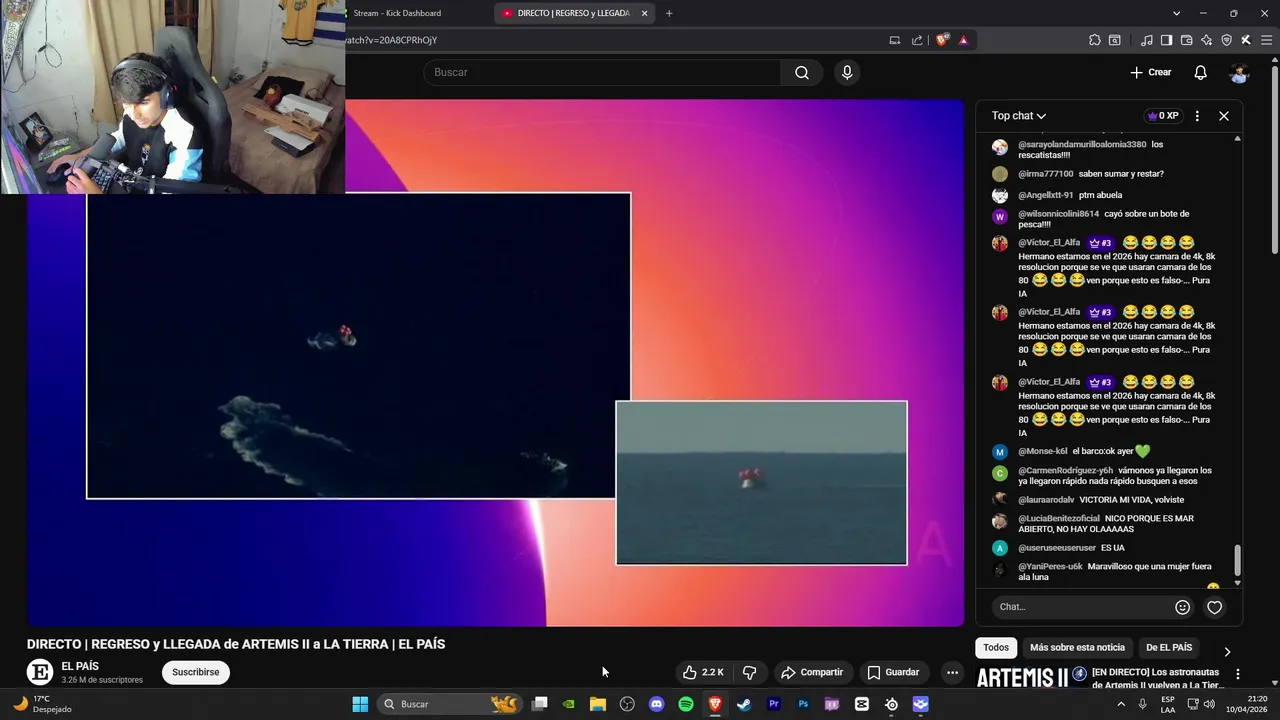Click the media control music note icon

point(1146,40)
